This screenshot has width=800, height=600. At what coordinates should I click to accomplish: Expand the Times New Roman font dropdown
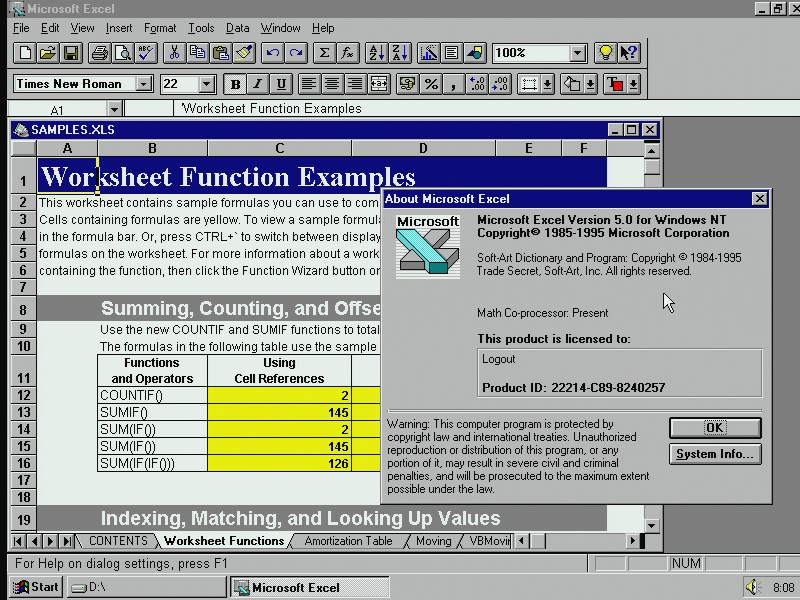coord(144,84)
